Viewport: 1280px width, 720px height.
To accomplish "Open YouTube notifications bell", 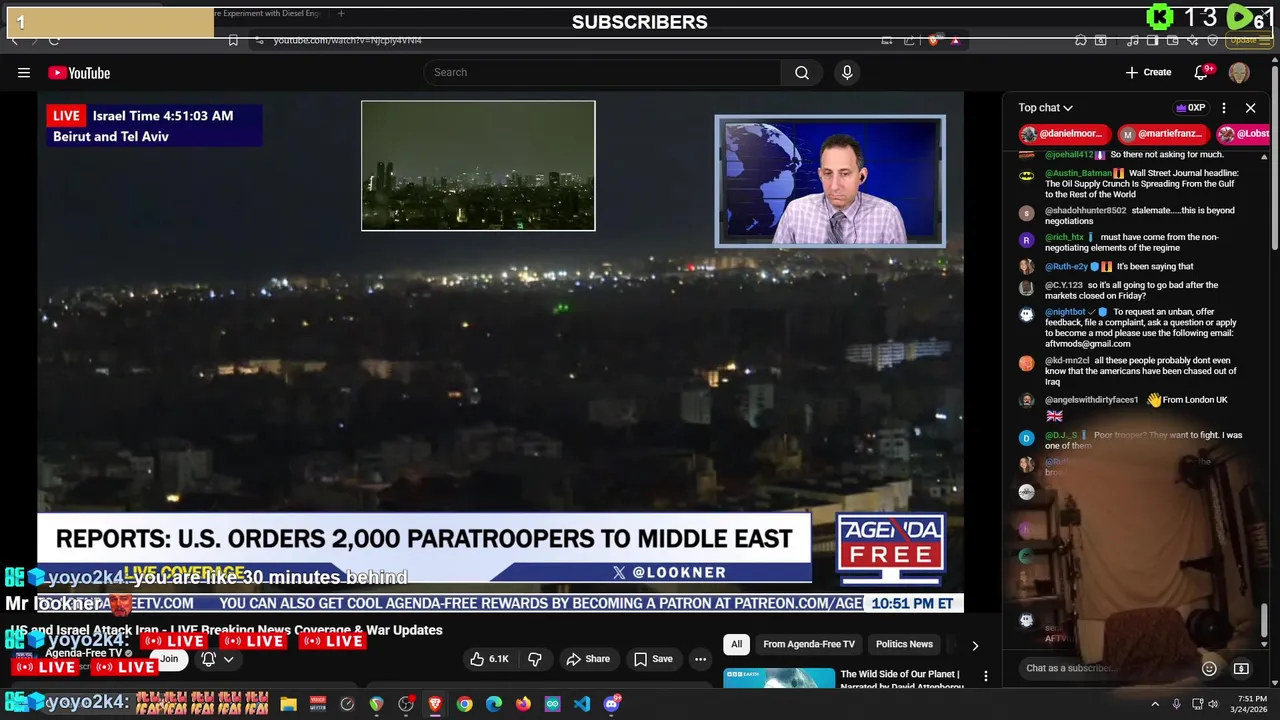I will [x=1202, y=72].
